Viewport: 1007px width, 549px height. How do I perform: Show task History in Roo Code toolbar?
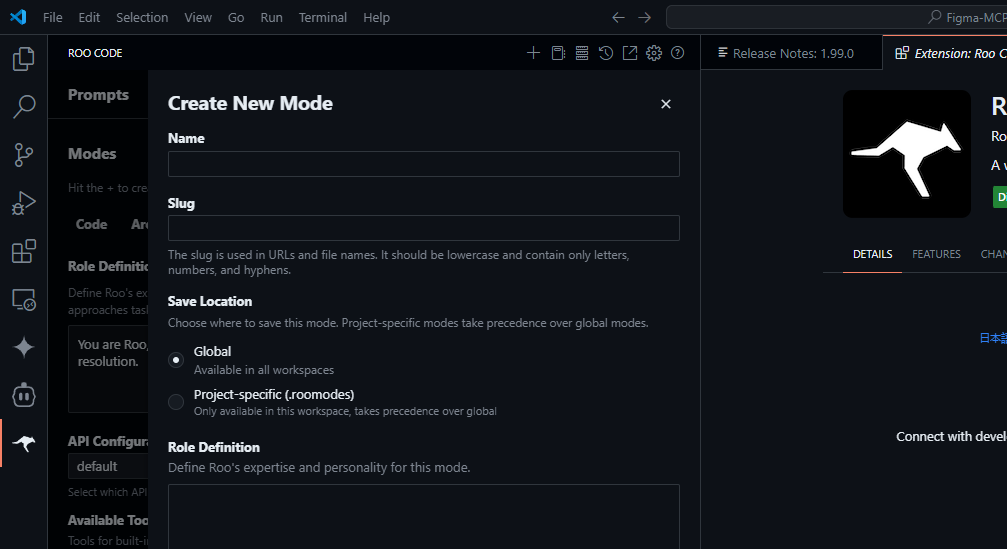(x=606, y=53)
